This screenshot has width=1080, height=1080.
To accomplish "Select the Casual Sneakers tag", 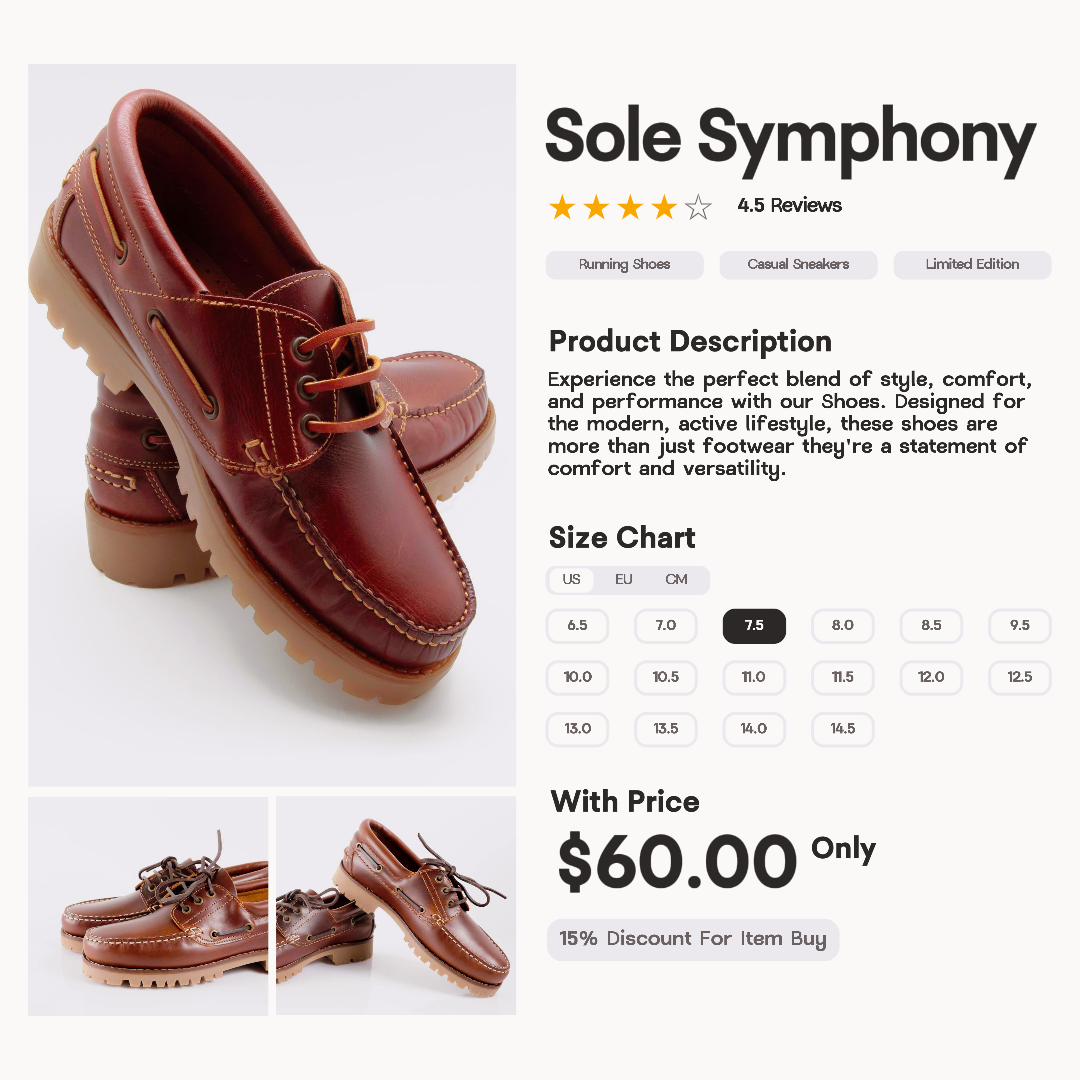I will tap(798, 265).
